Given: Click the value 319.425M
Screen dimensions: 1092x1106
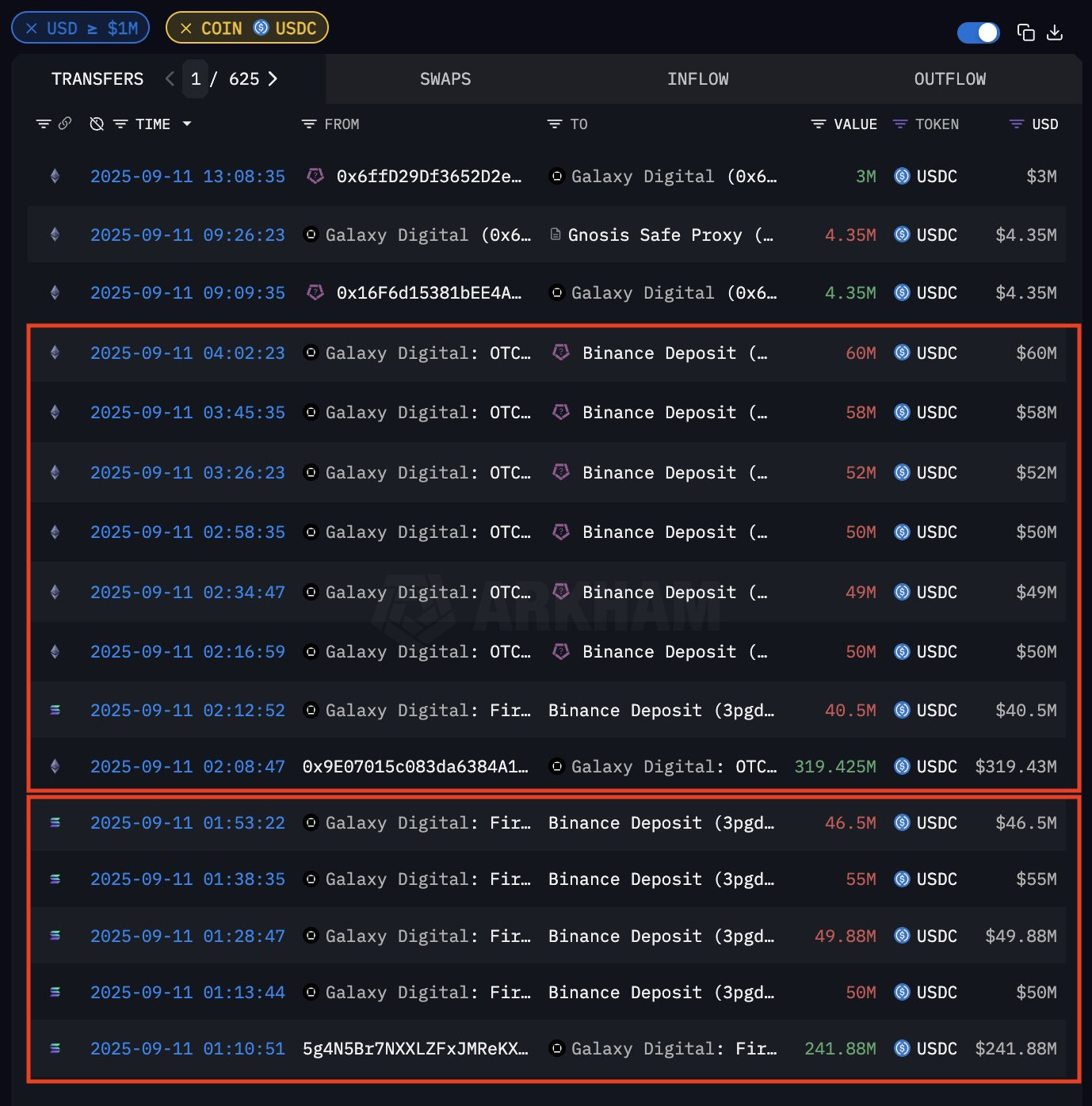Looking at the screenshot, I should [835, 766].
